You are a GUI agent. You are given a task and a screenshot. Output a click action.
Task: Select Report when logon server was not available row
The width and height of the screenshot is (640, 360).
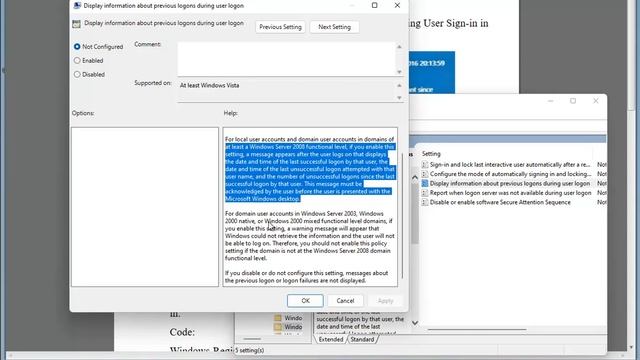(510, 193)
